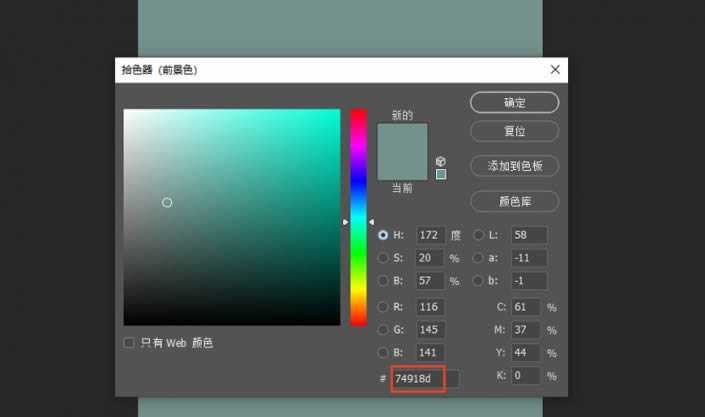This screenshot has height=417, width=705.
Task: Click the 当前 current color swatch
Action: 402,166
